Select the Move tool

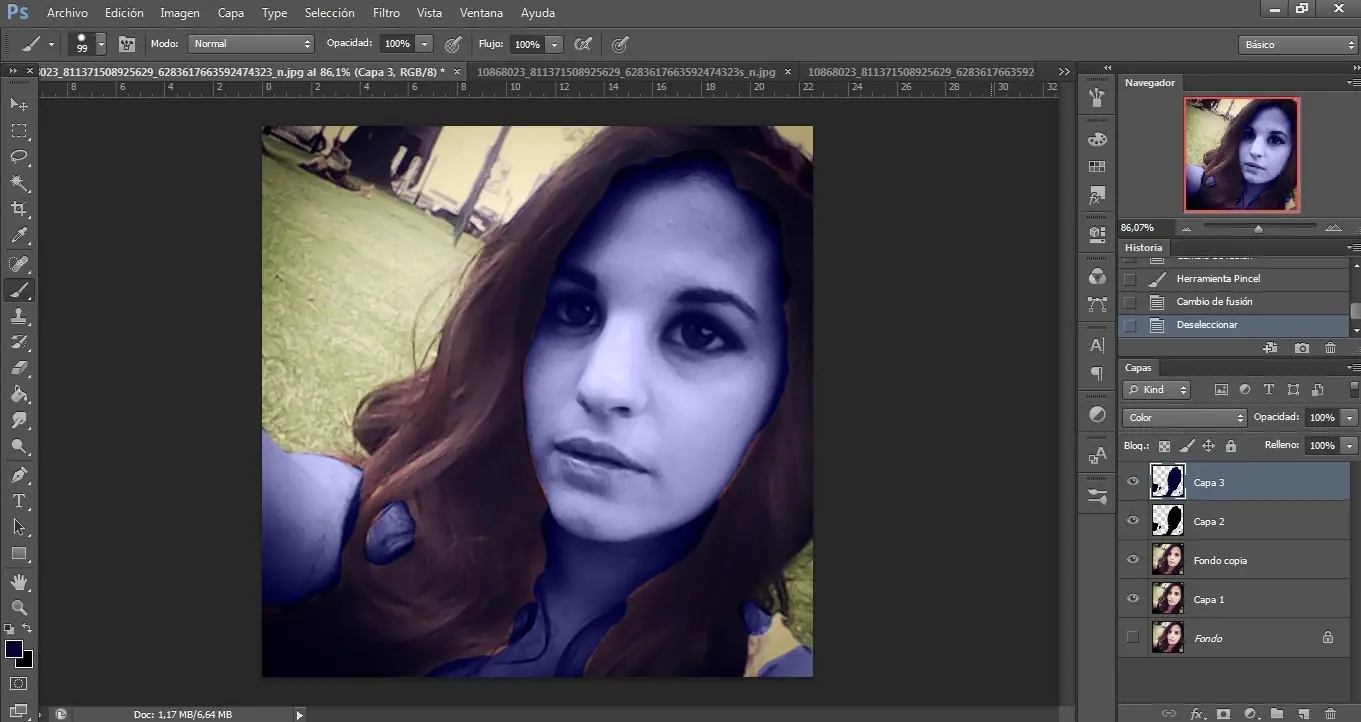19,104
